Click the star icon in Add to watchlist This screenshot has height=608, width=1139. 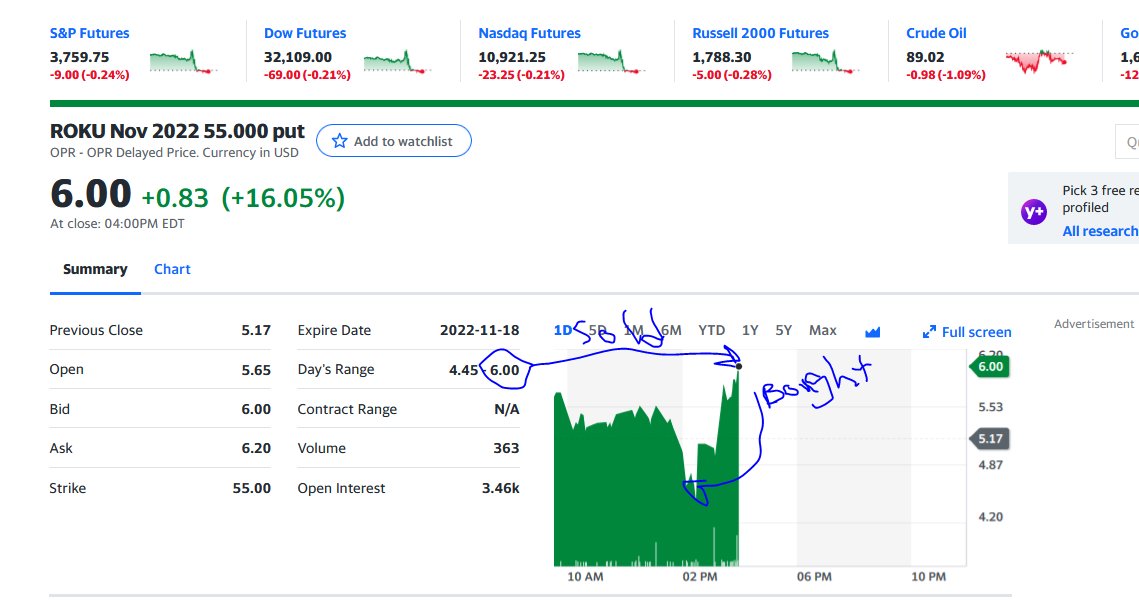(339, 141)
